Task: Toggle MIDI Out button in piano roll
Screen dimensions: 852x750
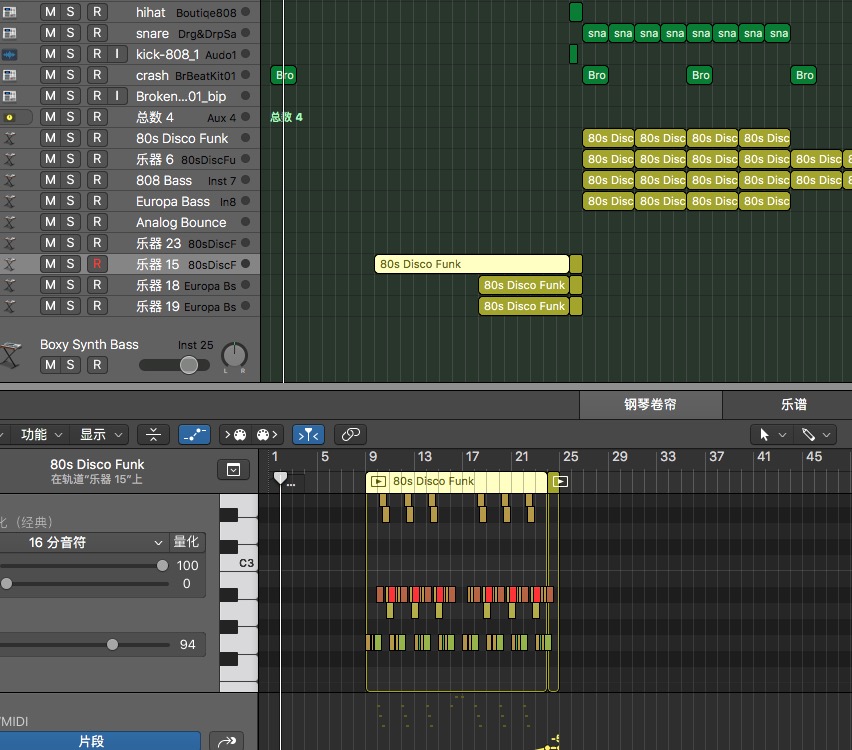Action: [267, 434]
